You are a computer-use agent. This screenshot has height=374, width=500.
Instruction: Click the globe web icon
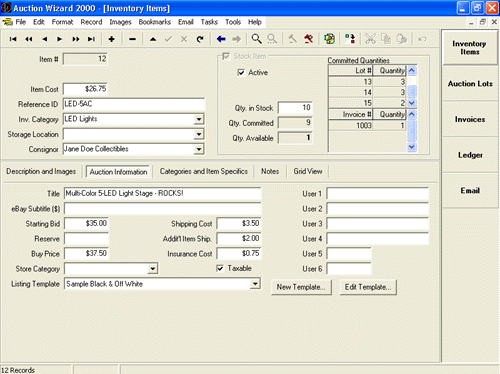(x=329, y=39)
